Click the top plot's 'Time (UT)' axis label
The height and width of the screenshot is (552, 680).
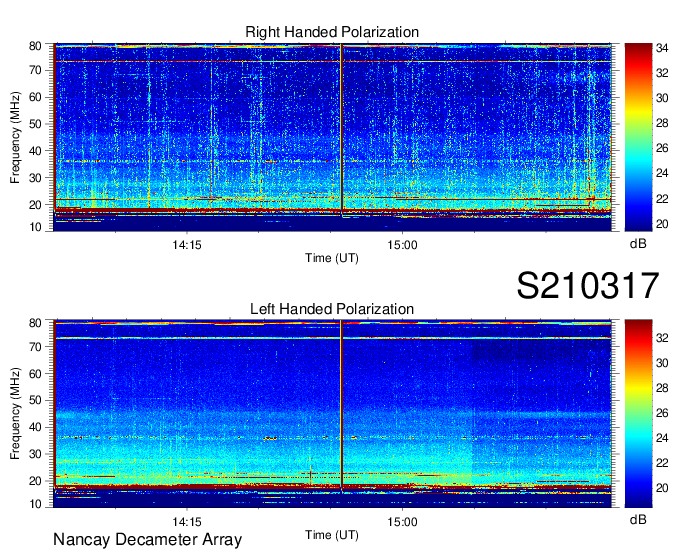(x=332, y=258)
